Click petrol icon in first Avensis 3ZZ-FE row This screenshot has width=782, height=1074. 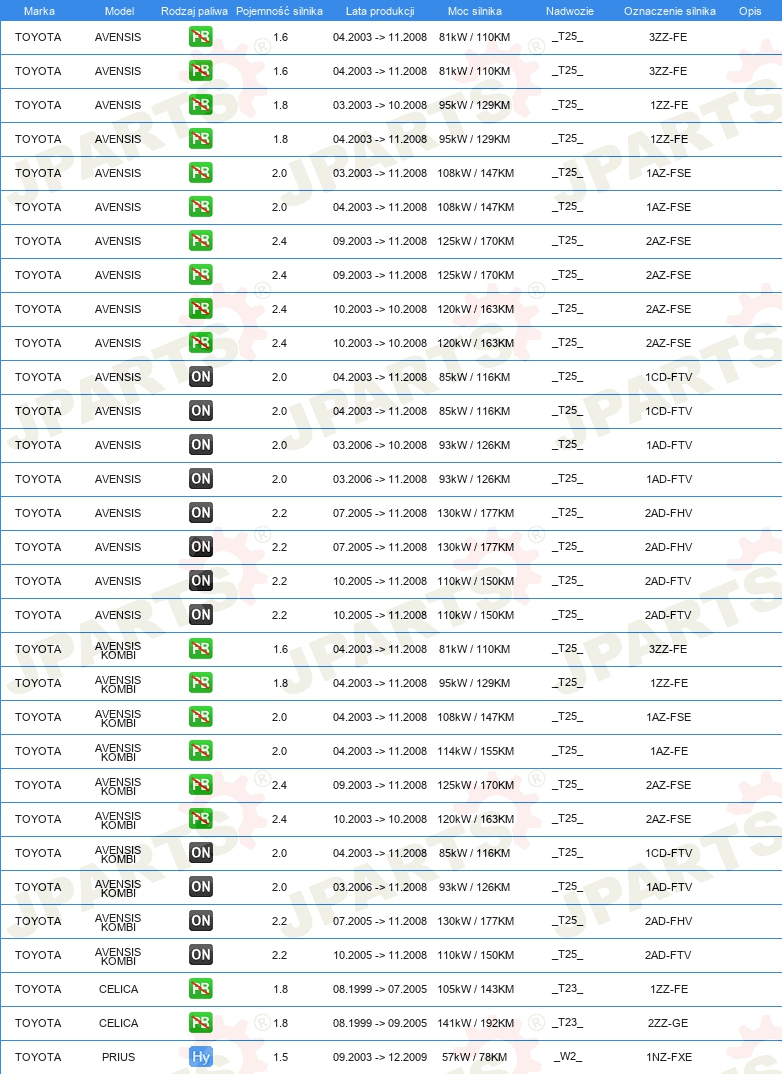click(x=201, y=37)
